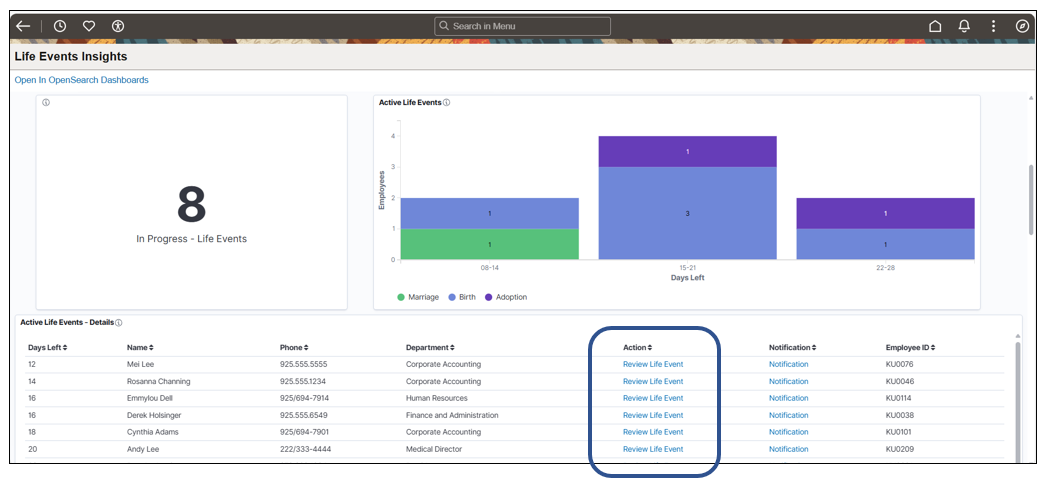Open In OpenSearch Dashboards link

[81, 79]
